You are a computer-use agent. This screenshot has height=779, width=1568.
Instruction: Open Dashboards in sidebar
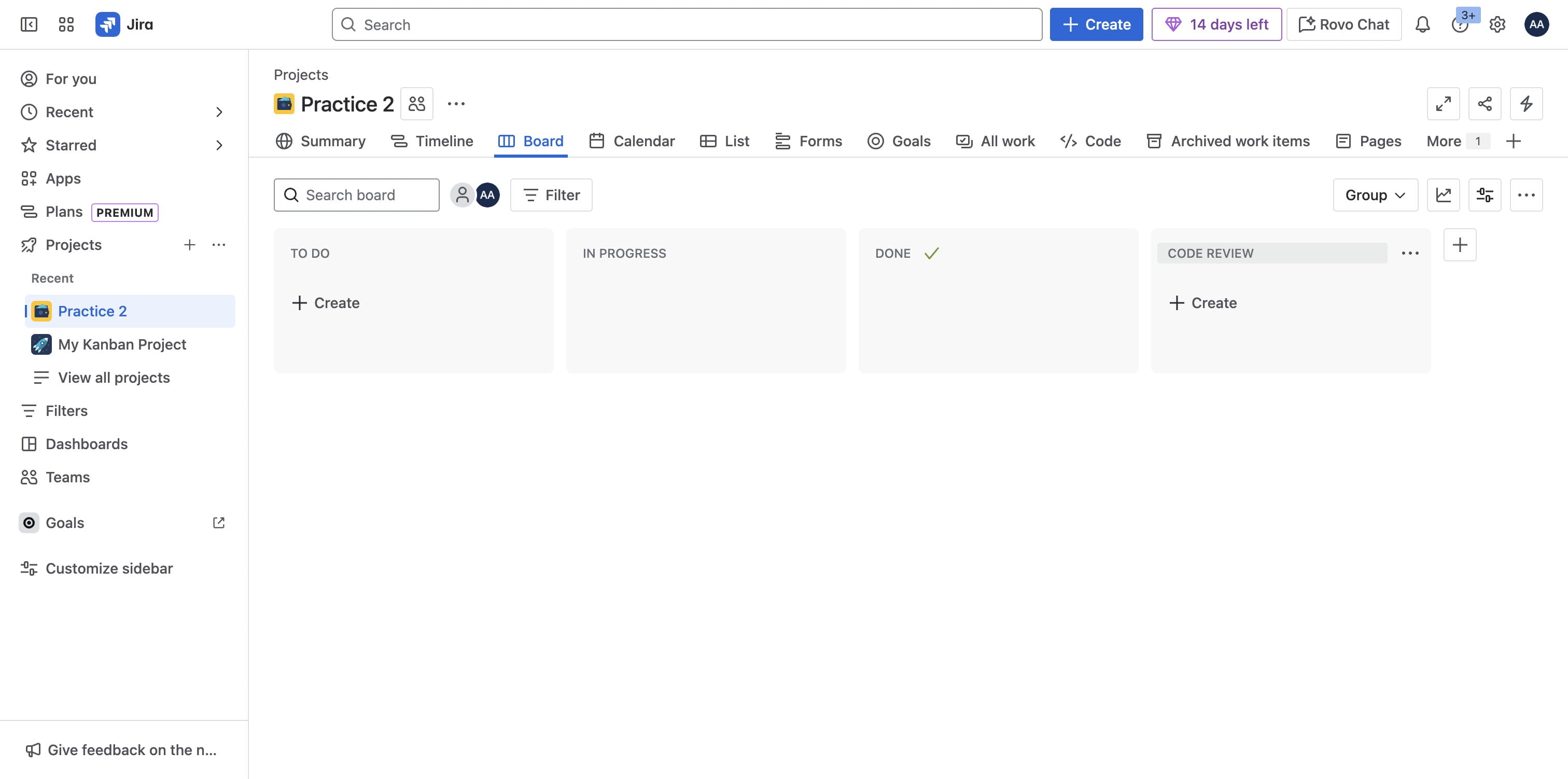(x=124, y=444)
